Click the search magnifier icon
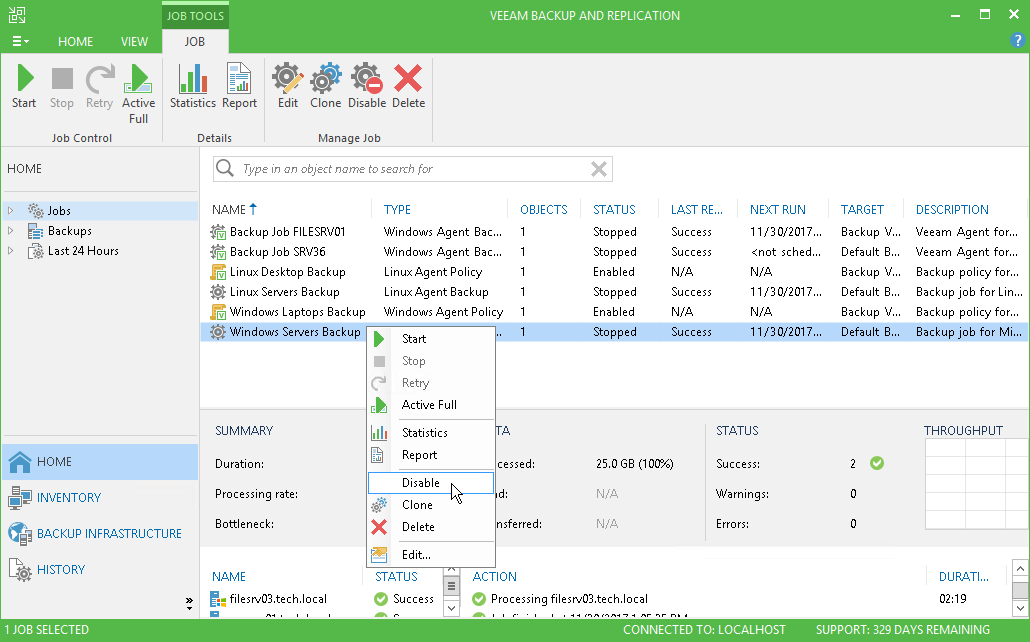The height and width of the screenshot is (642, 1030). click(225, 168)
